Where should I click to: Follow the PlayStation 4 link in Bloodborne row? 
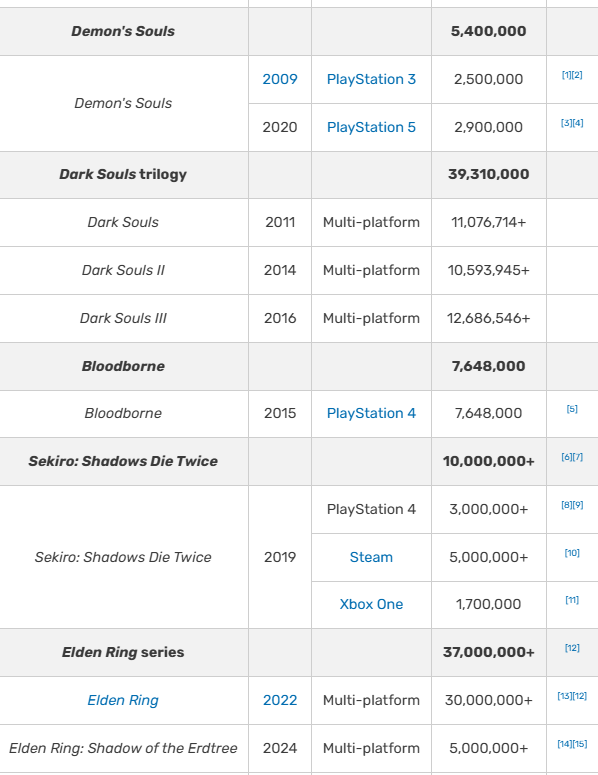pyautogui.click(x=371, y=413)
